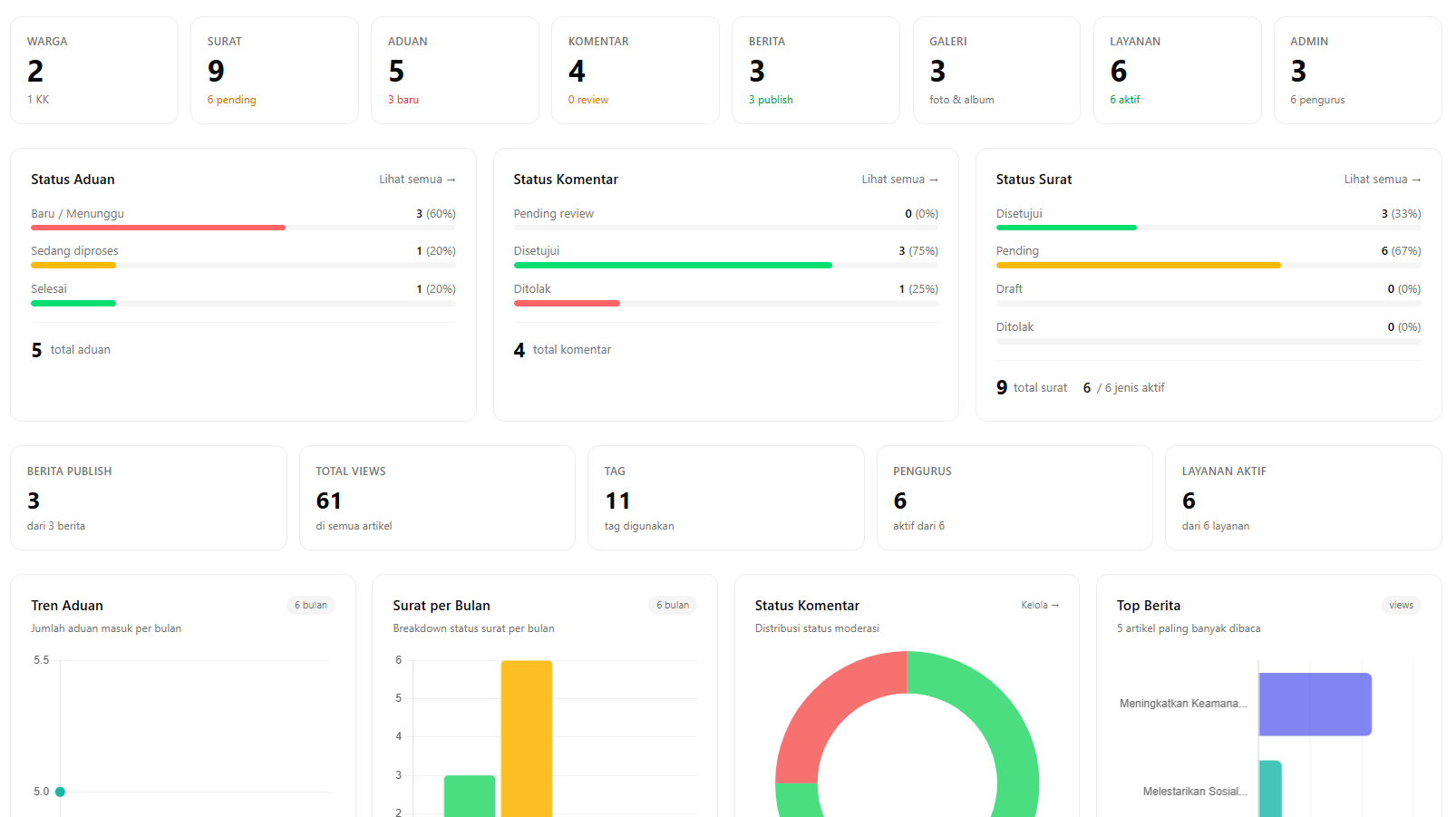1456x817 pixels.
Task: Open Lihat semua link in Status Aduan
Action: click(x=417, y=180)
